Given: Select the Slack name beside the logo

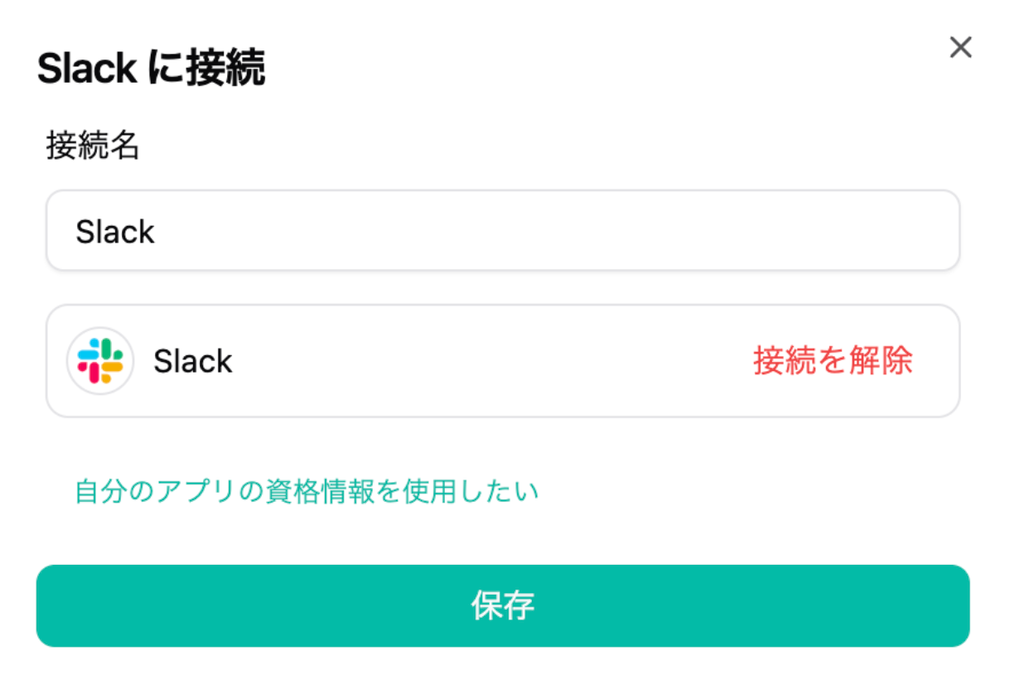Looking at the screenshot, I should click(x=192, y=361).
